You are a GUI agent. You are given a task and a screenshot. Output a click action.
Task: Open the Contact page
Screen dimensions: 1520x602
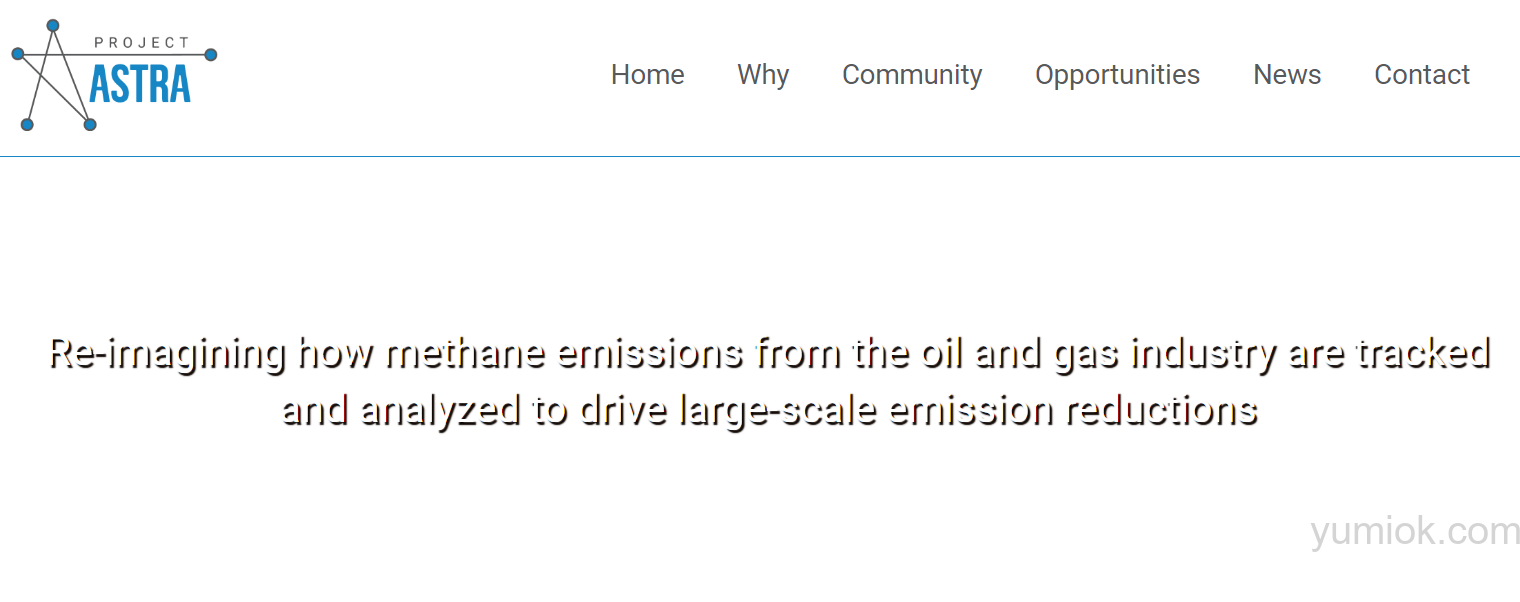1422,75
